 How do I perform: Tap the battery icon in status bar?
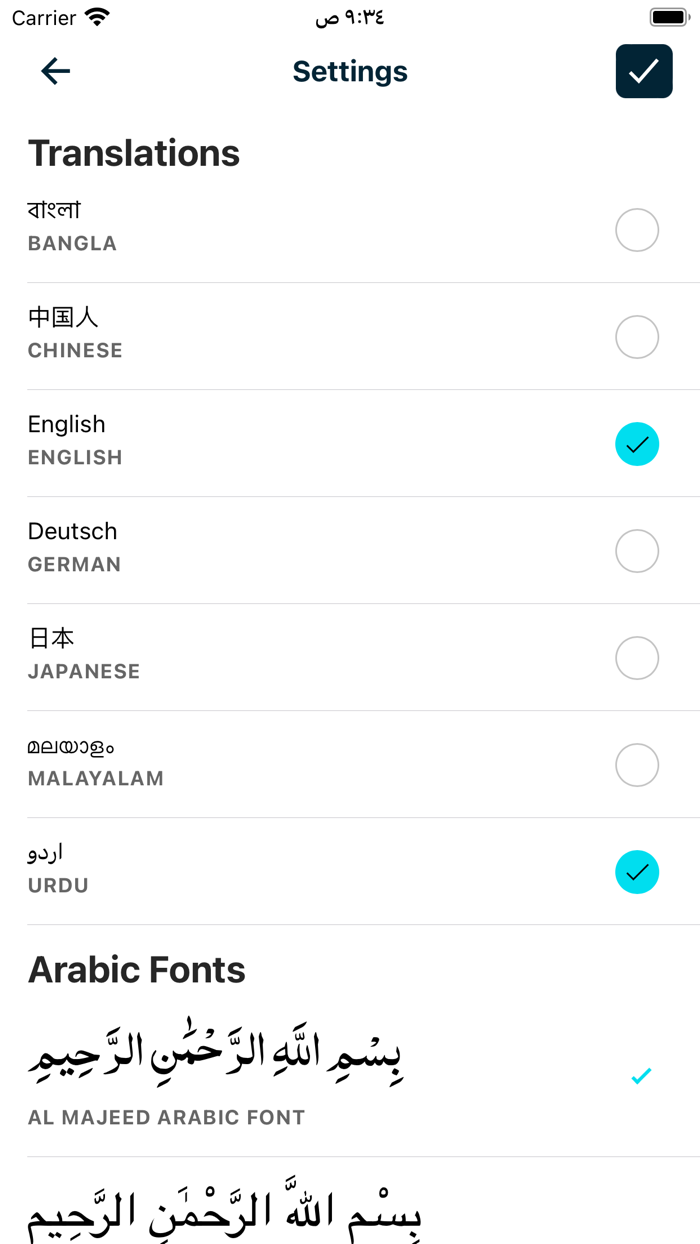[668, 17]
